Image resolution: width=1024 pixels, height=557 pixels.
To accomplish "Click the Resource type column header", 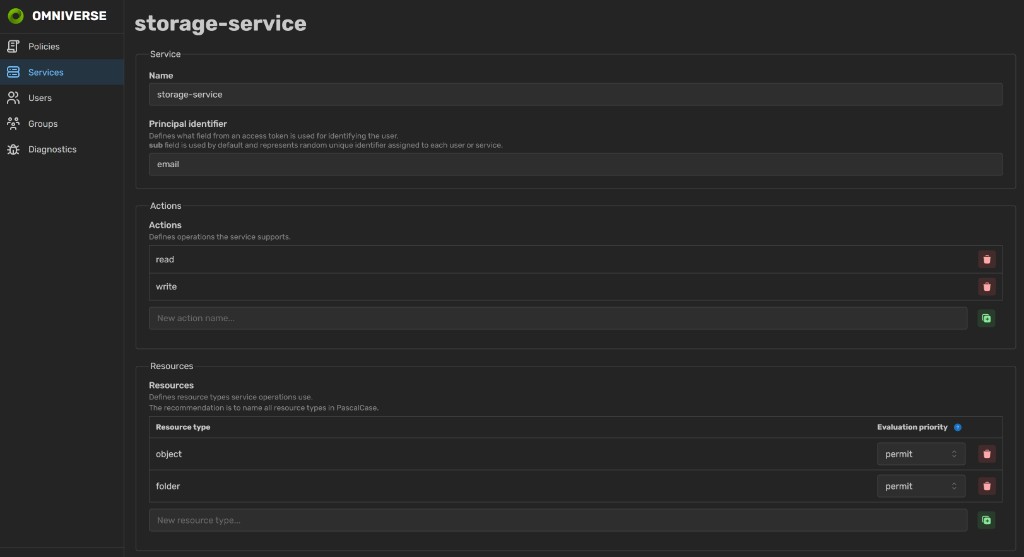I will [183, 427].
